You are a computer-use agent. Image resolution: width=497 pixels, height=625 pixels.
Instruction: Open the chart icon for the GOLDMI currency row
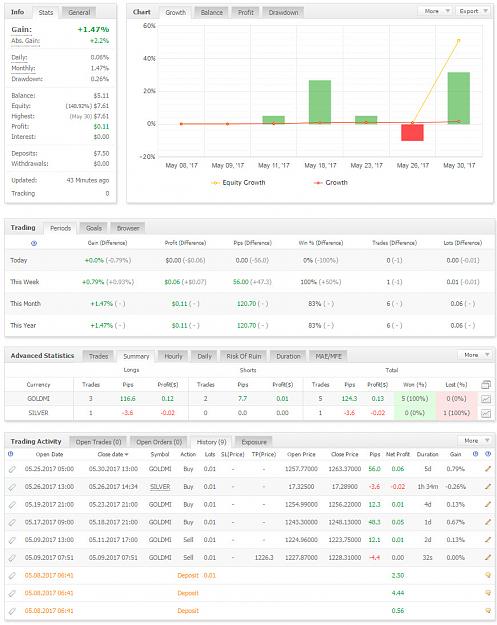pos(486,399)
